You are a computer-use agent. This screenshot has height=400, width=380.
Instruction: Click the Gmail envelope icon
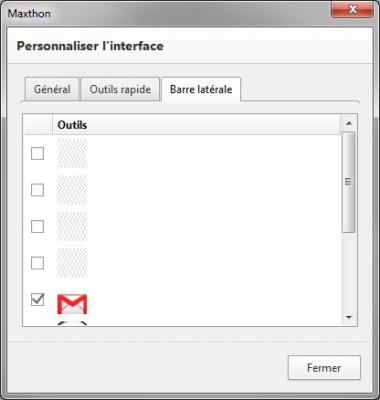tap(72, 304)
